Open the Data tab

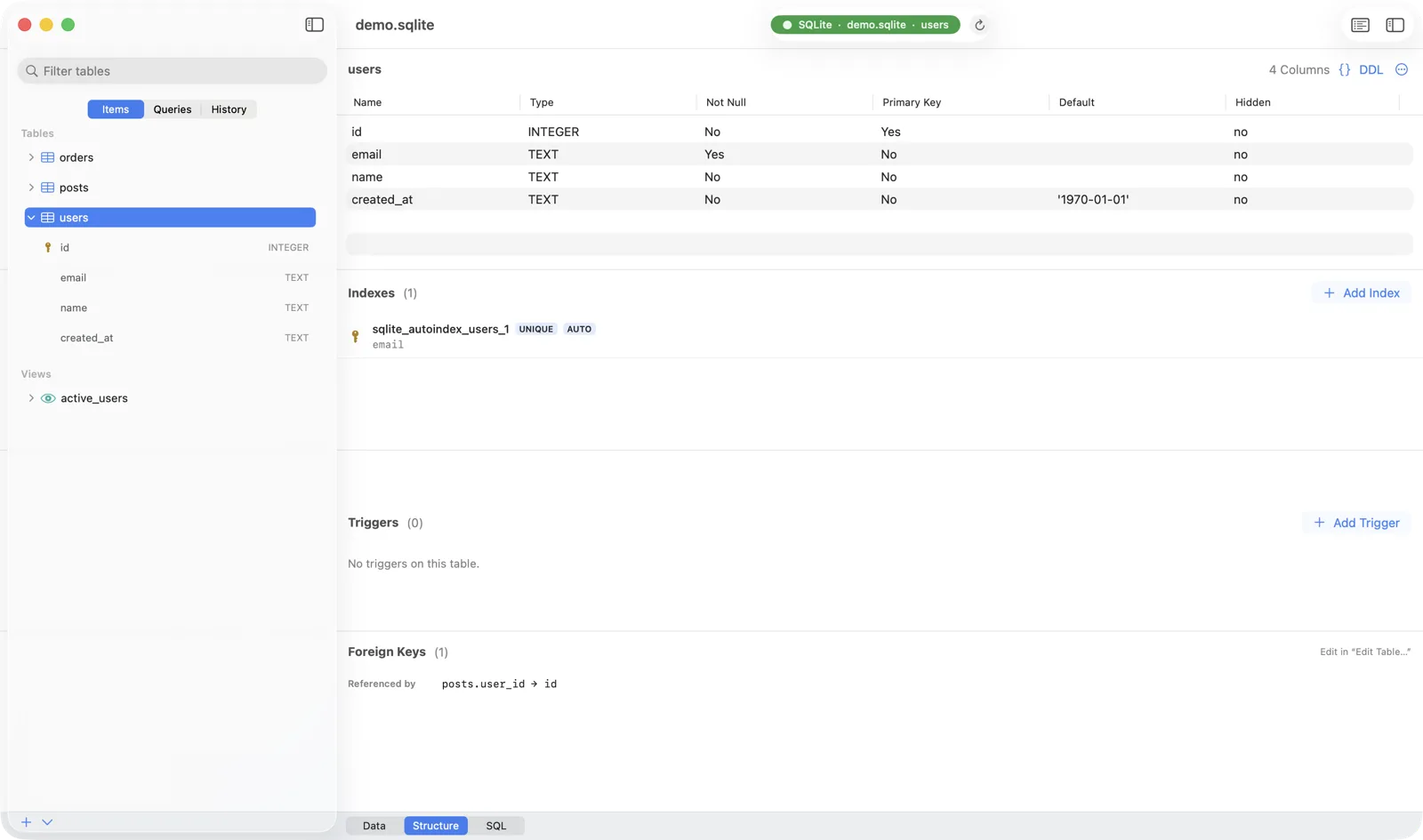point(374,826)
